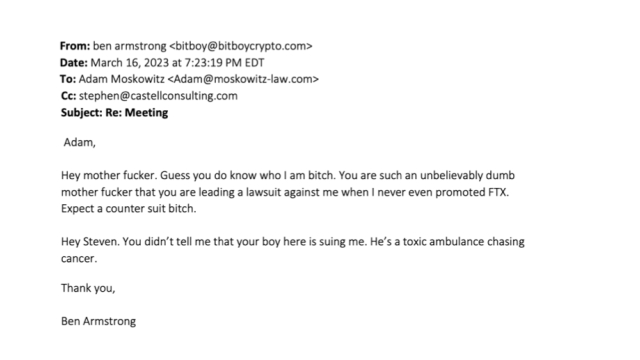This screenshot has width=640, height=360.
Task: Select the "To:" header label
Action: click(68, 79)
